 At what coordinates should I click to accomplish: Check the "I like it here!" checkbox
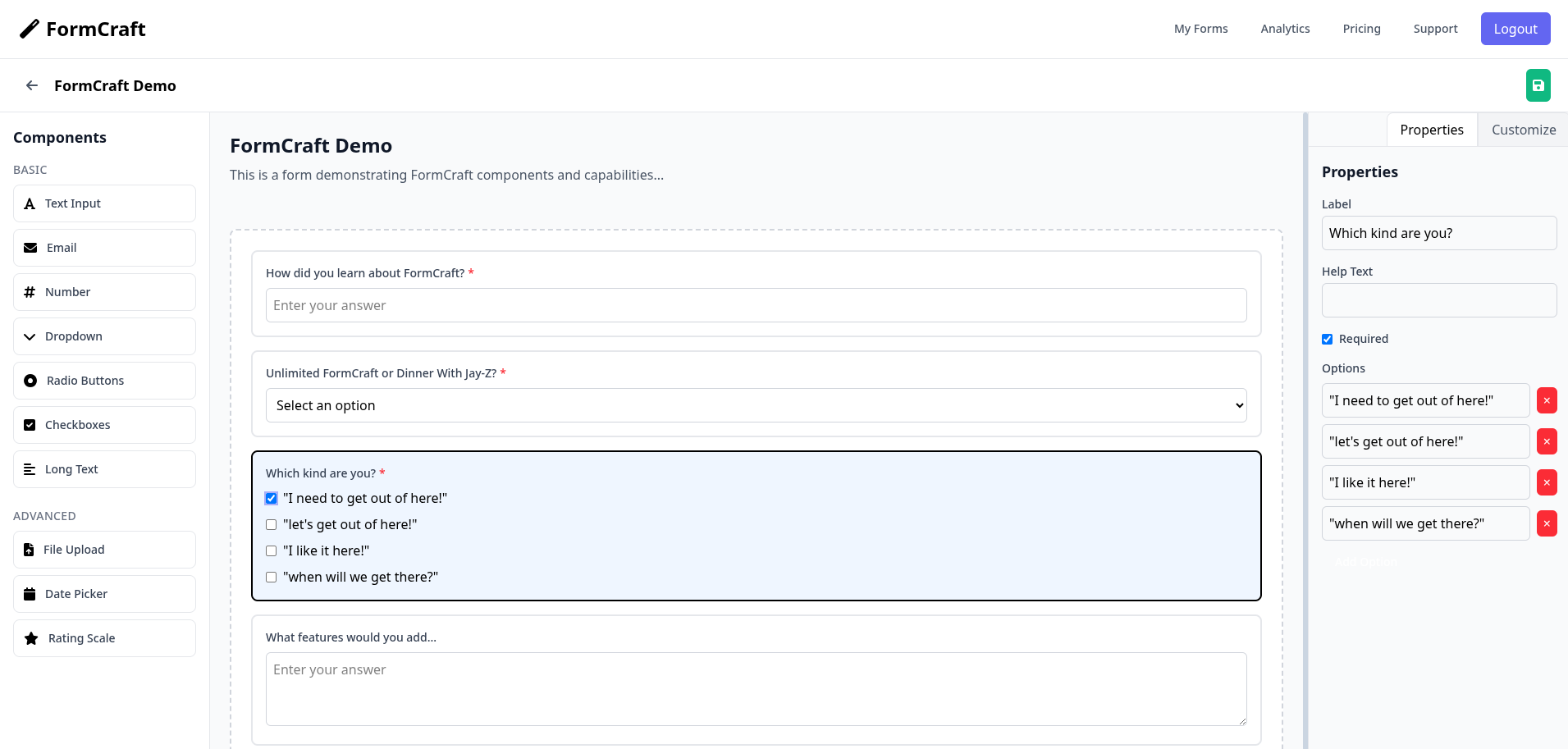pyautogui.click(x=271, y=550)
